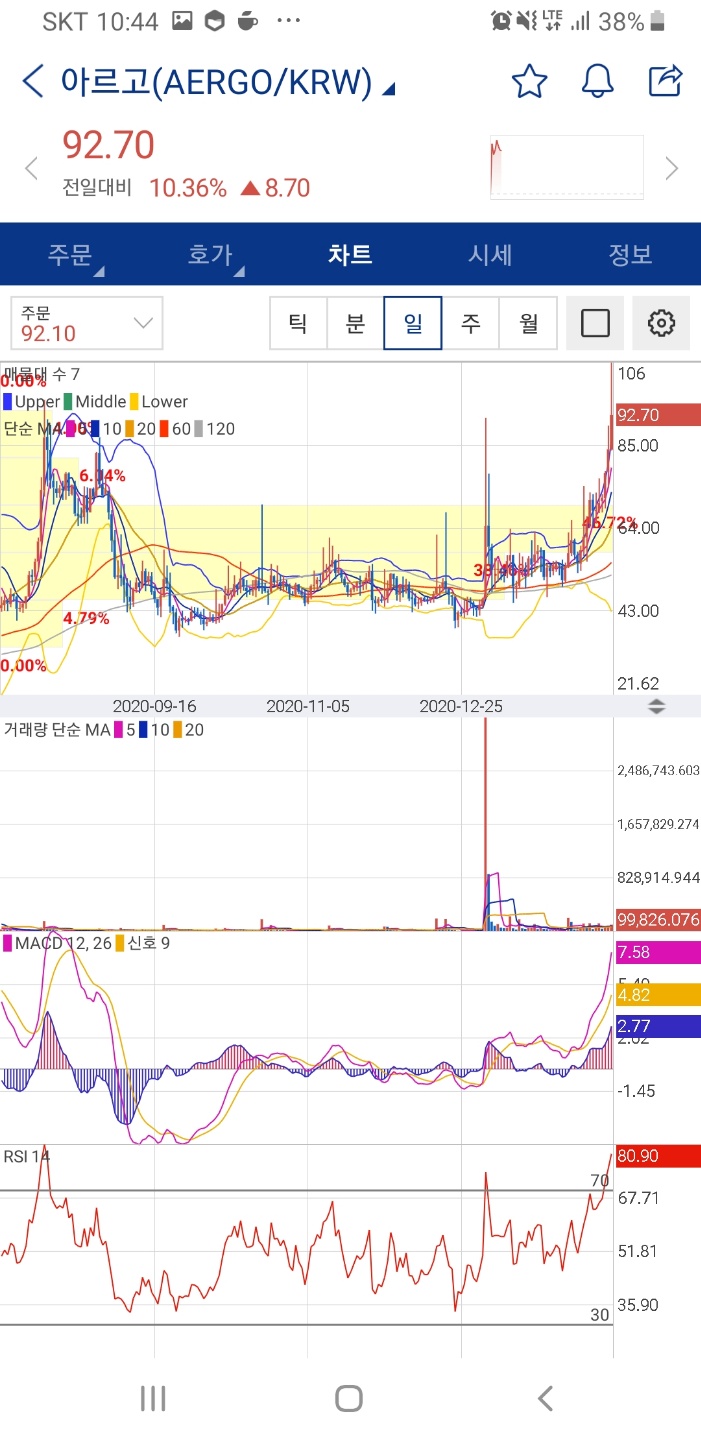
Task: Tap the 46.72% volume profile label
Action: point(609,522)
